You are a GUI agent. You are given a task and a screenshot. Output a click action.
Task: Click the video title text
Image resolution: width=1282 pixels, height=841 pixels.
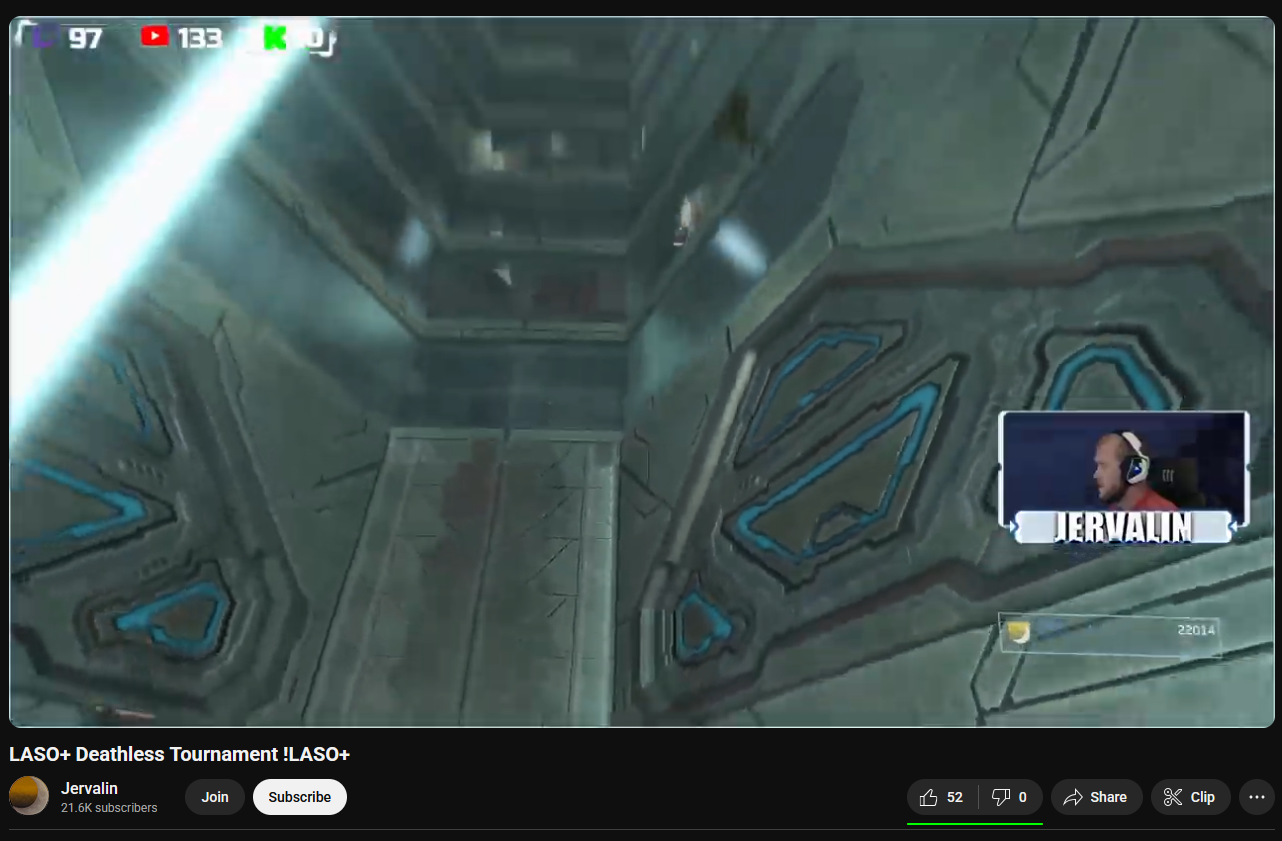coord(180,754)
